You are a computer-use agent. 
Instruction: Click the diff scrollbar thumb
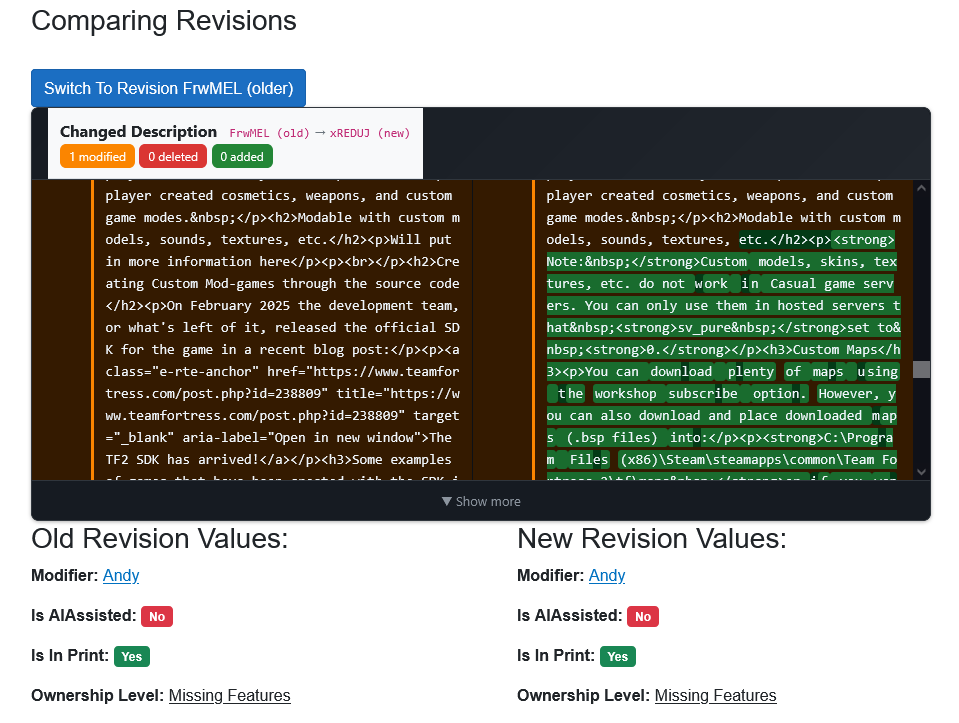[922, 369]
